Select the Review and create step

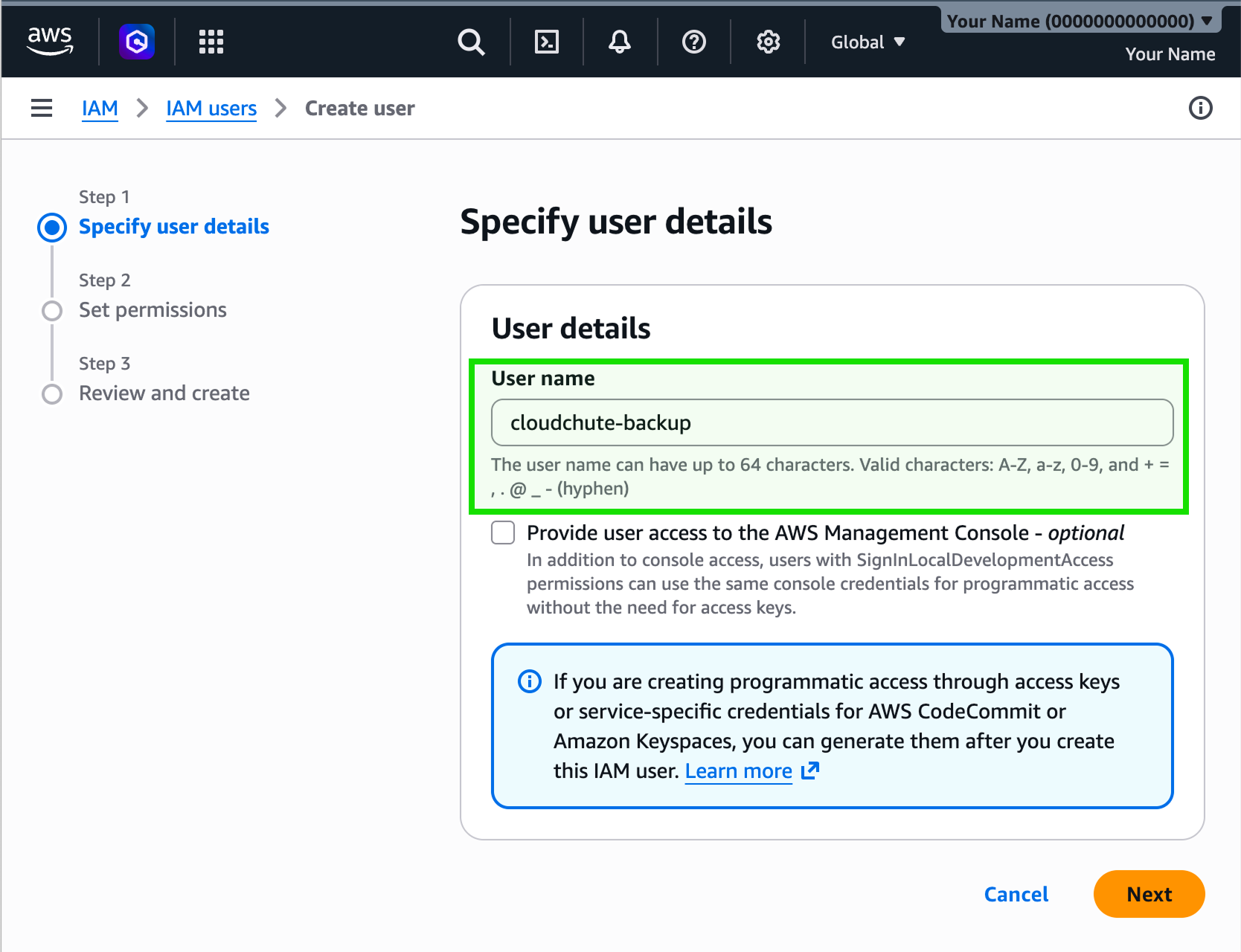[164, 393]
